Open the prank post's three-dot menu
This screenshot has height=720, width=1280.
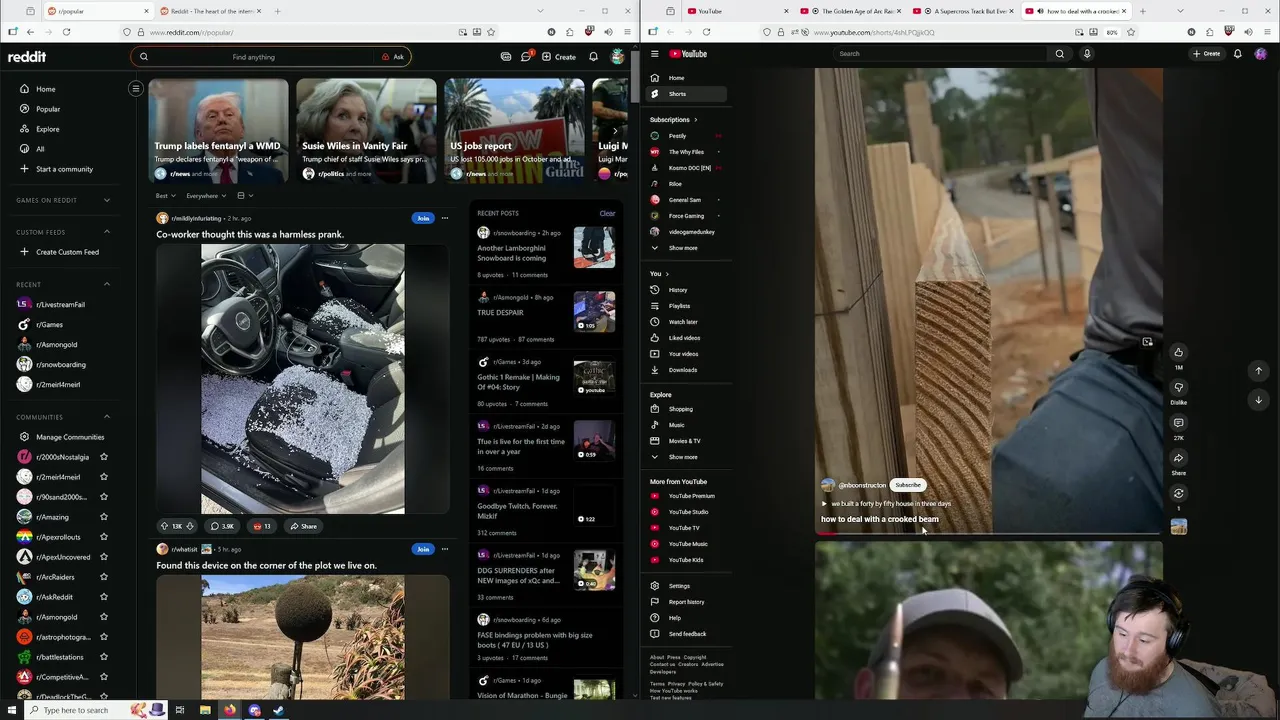point(445,218)
